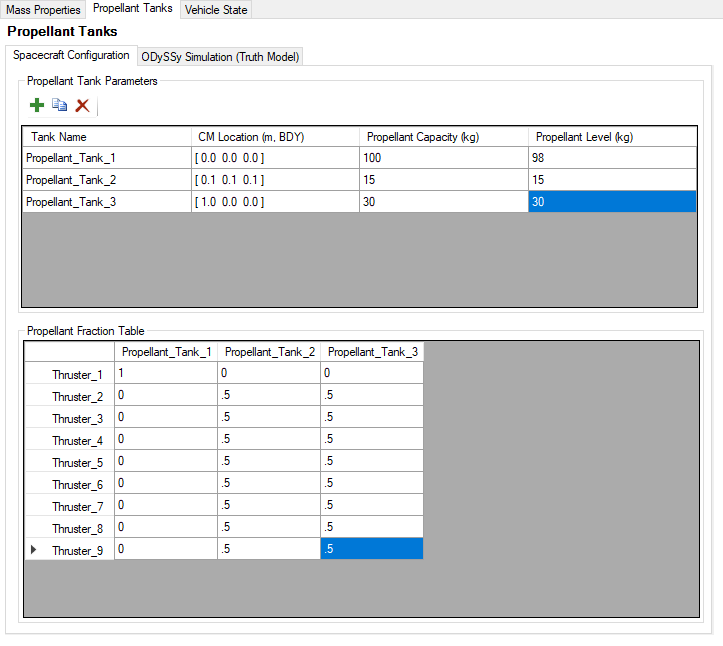Viewport: 723px width, 646px height.
Task: Click the Thruster_9 row selector arrow
Action: pyautogui.click(x=35, y=550)
